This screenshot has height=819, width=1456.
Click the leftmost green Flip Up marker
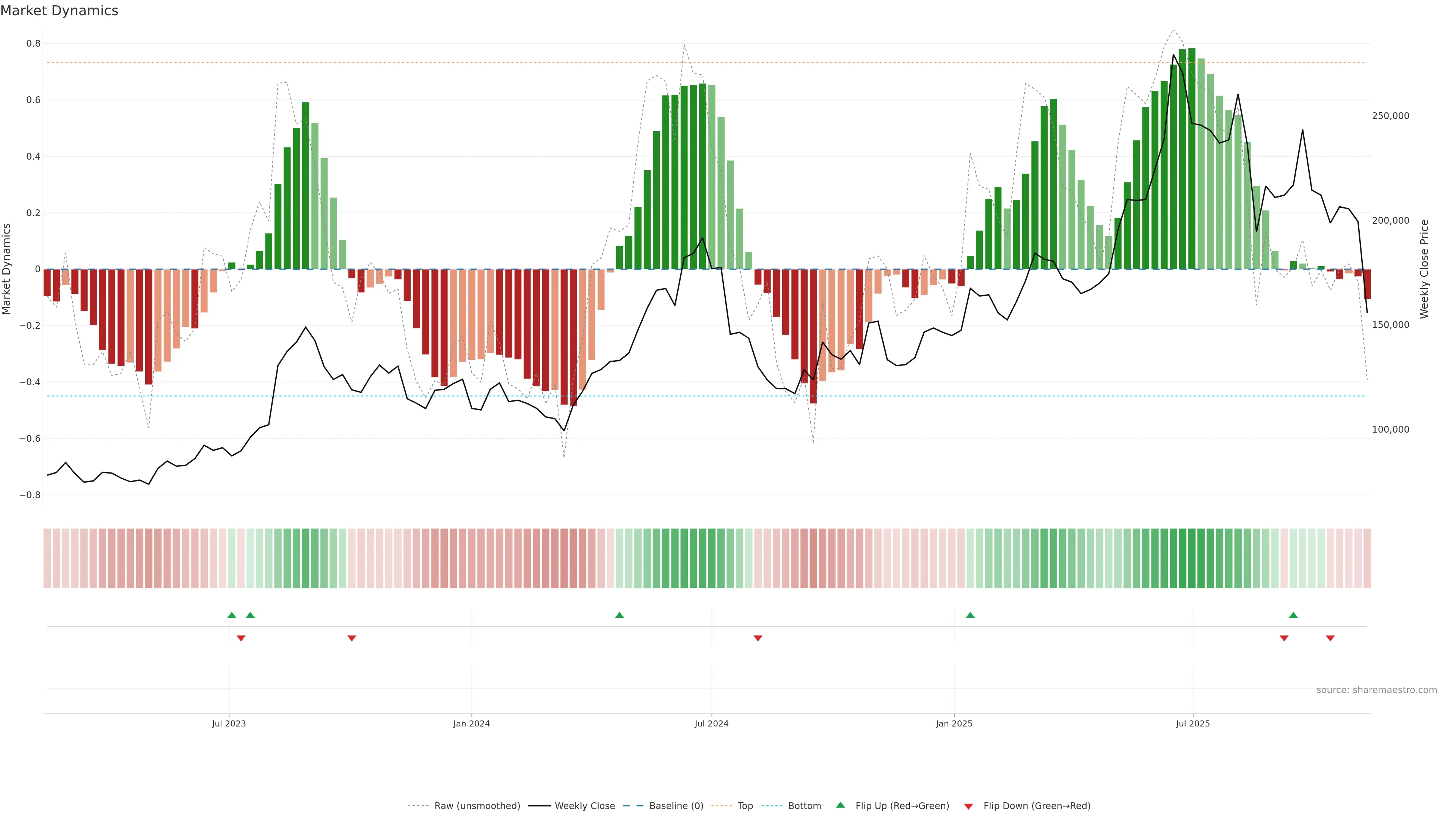(232, 615)
